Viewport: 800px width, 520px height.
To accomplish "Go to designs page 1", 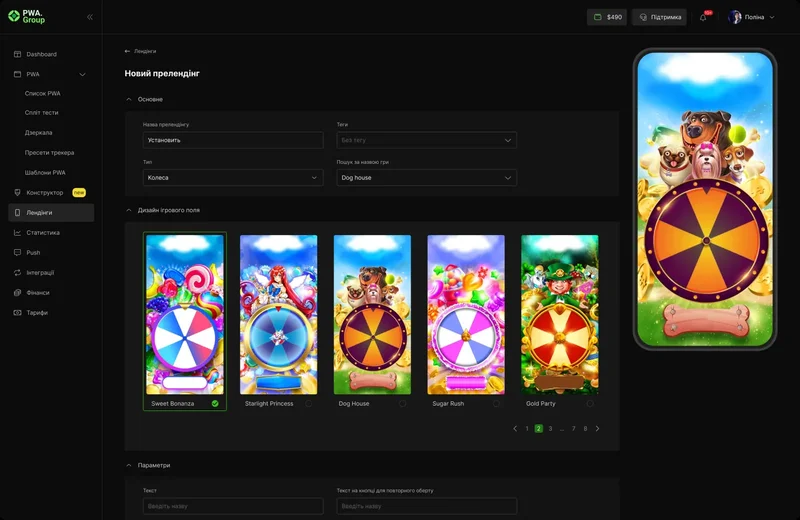I will (x=527, y=429).
